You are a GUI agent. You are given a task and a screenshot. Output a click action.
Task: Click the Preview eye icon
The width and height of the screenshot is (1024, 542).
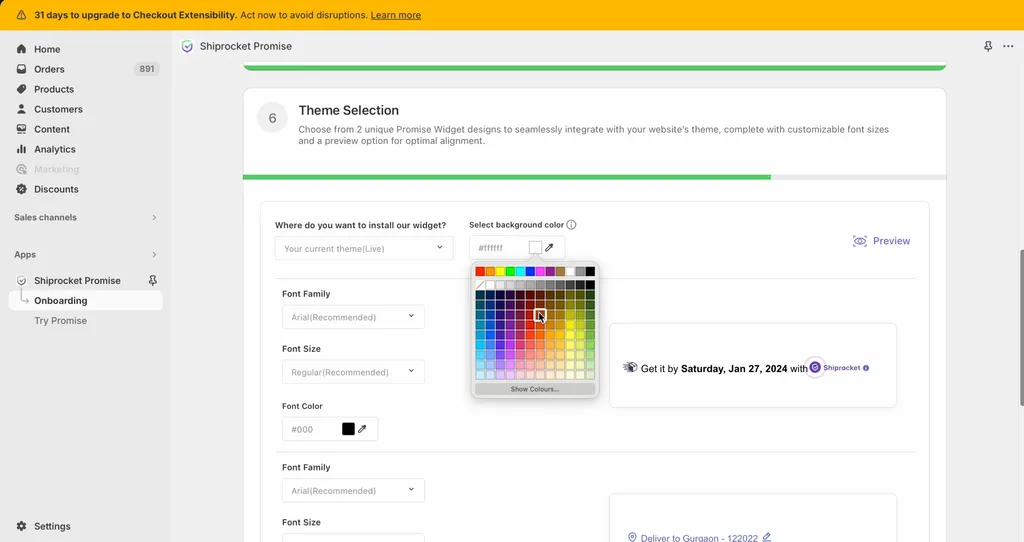(x=860, y=241)
